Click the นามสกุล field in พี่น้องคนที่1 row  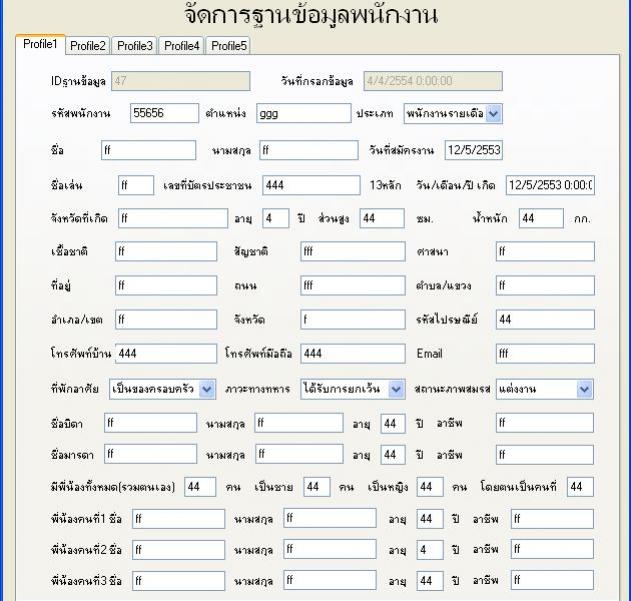[330, 518]
